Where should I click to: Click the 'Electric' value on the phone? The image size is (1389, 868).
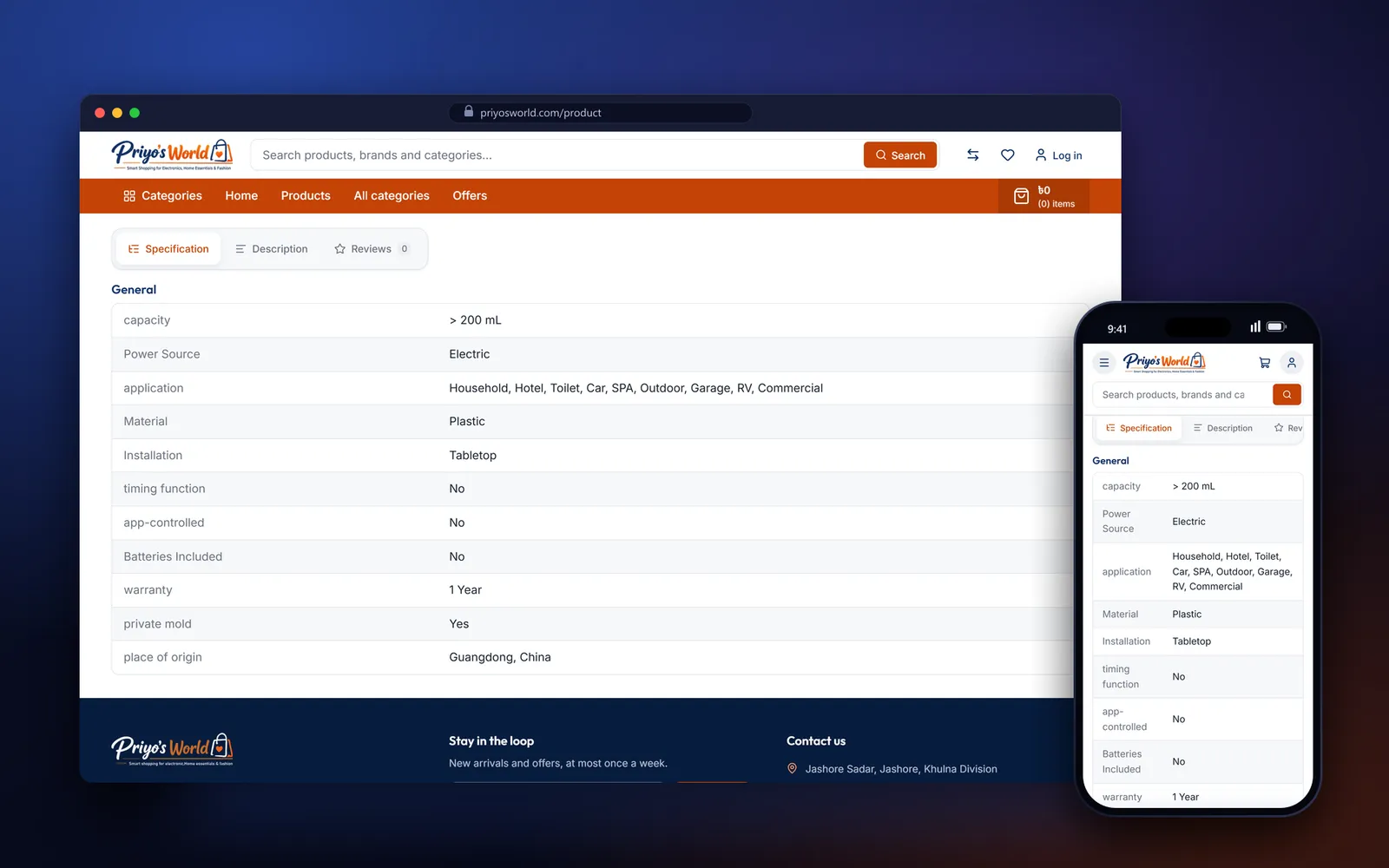1188,522
